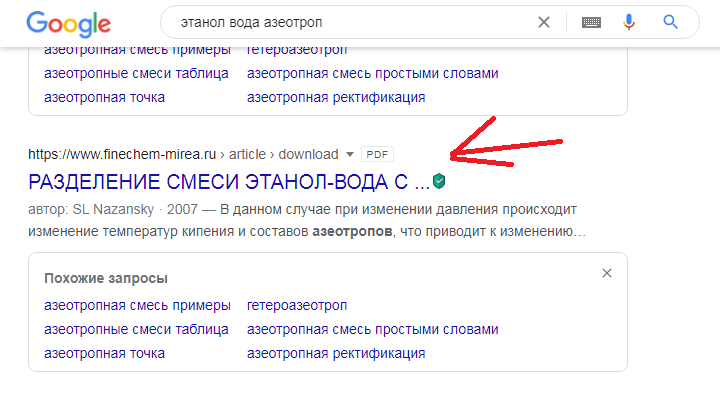Open lower азеотропные смеси таблица suggestion
Image resolution: width=720 pixels, height=400 pixels.
coord(136,329)
